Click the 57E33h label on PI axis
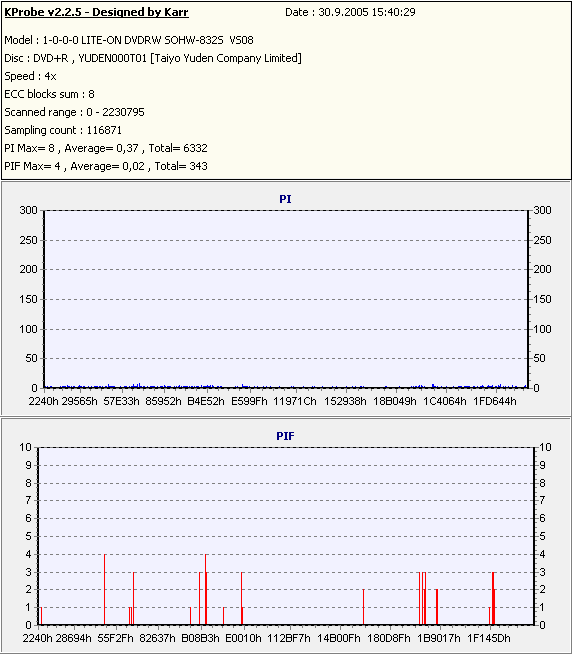 pos(121,401)
